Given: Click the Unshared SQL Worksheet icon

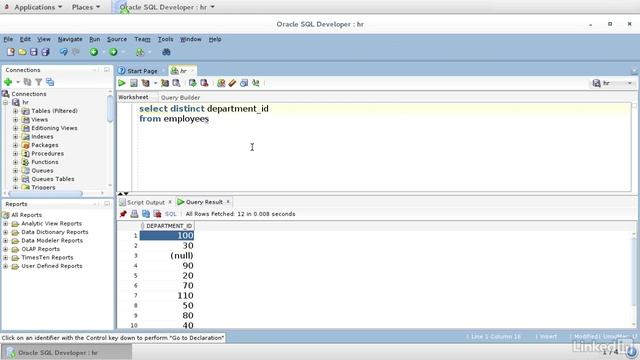Looking at the screenshot, I should [221, 83].
